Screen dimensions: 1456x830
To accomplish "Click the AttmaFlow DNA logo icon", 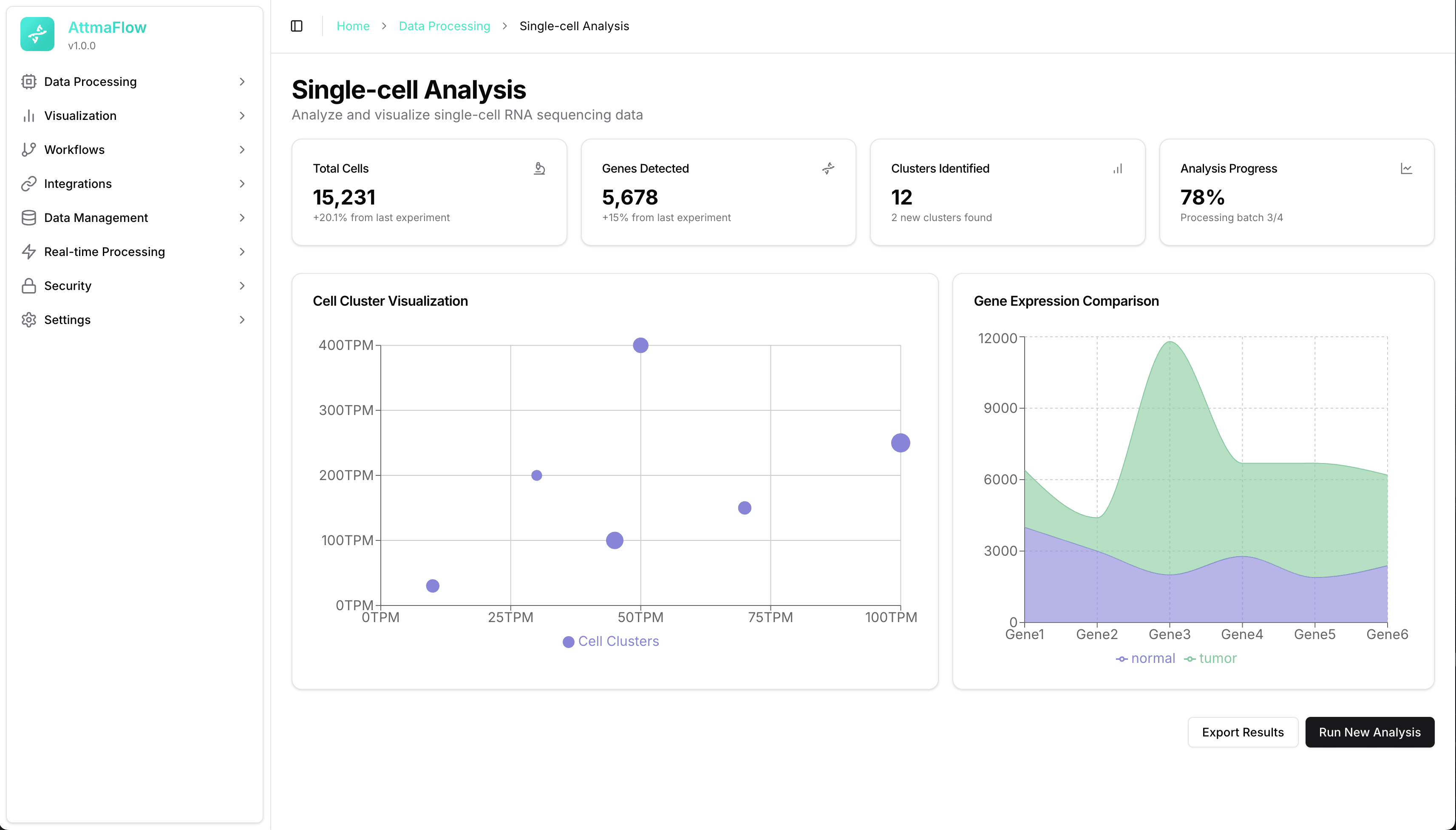I will tap(37, 34).
